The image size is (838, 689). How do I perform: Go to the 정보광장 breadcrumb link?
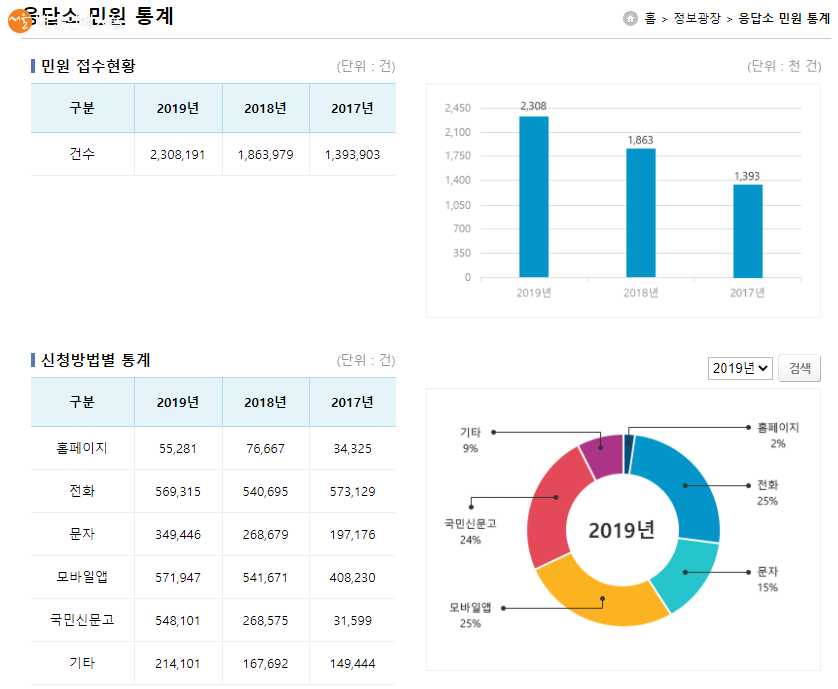(x=697, y=18)
